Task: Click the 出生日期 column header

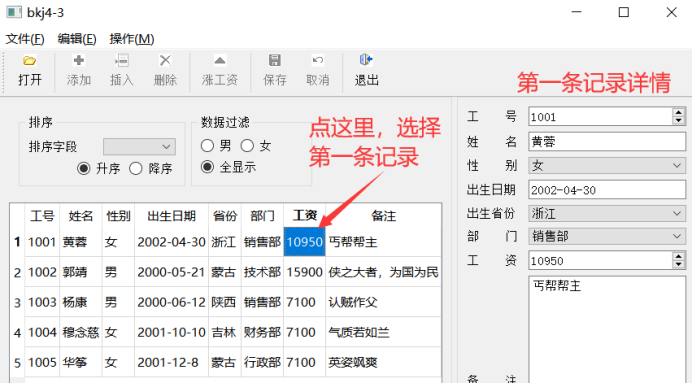Action: [171, 216]
